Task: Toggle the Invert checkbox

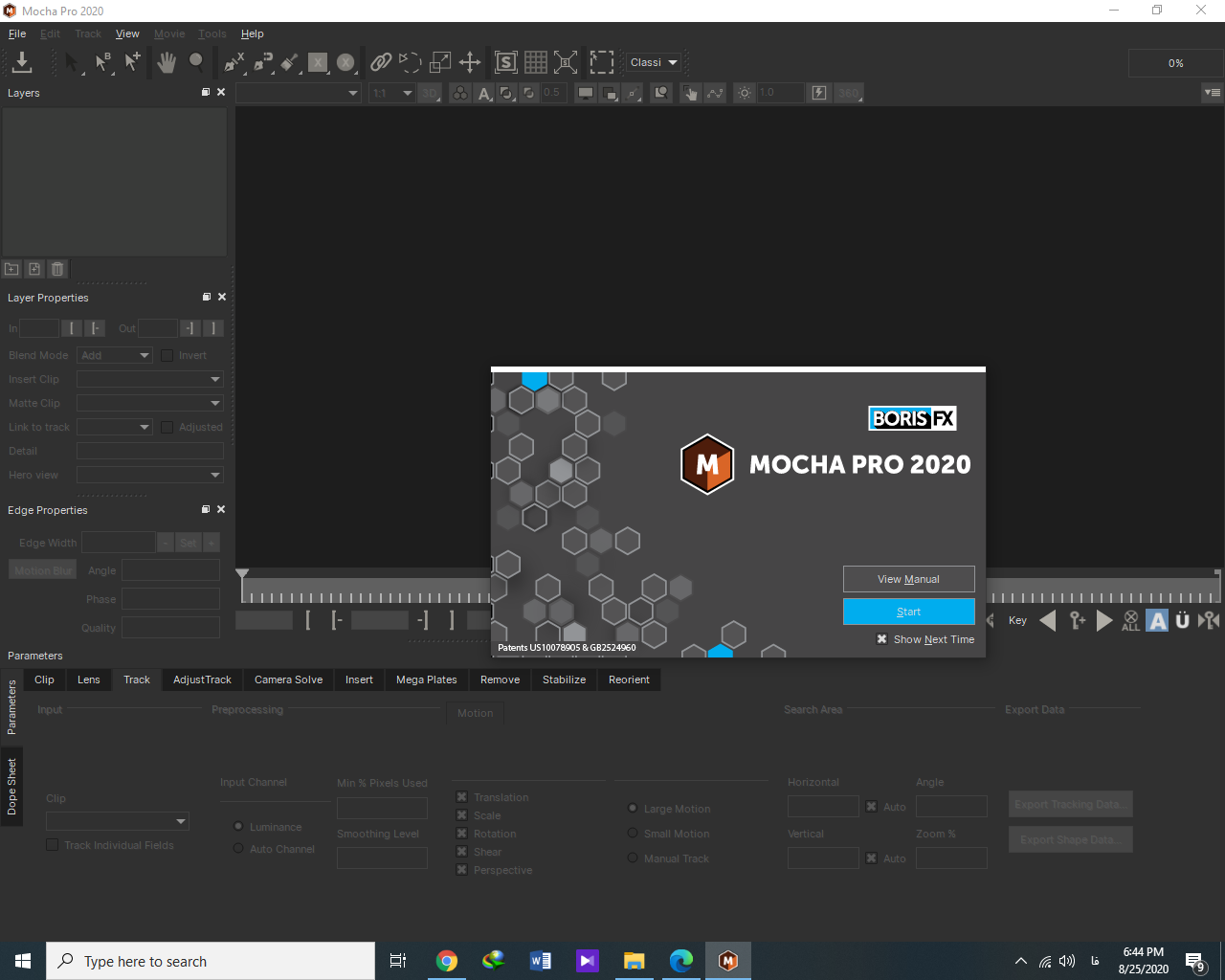Action: point(167,355)
